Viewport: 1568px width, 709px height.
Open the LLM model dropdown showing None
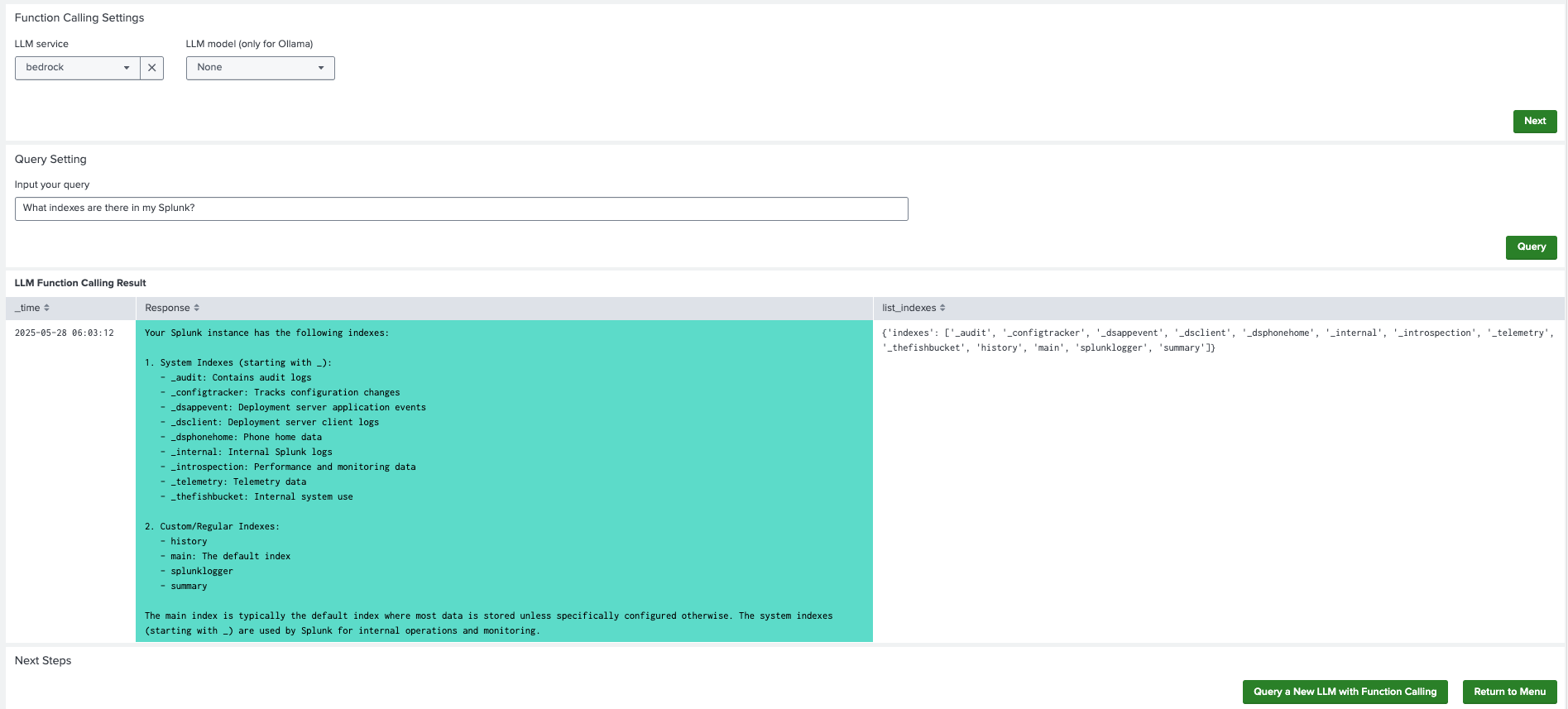tap(261, 68)
